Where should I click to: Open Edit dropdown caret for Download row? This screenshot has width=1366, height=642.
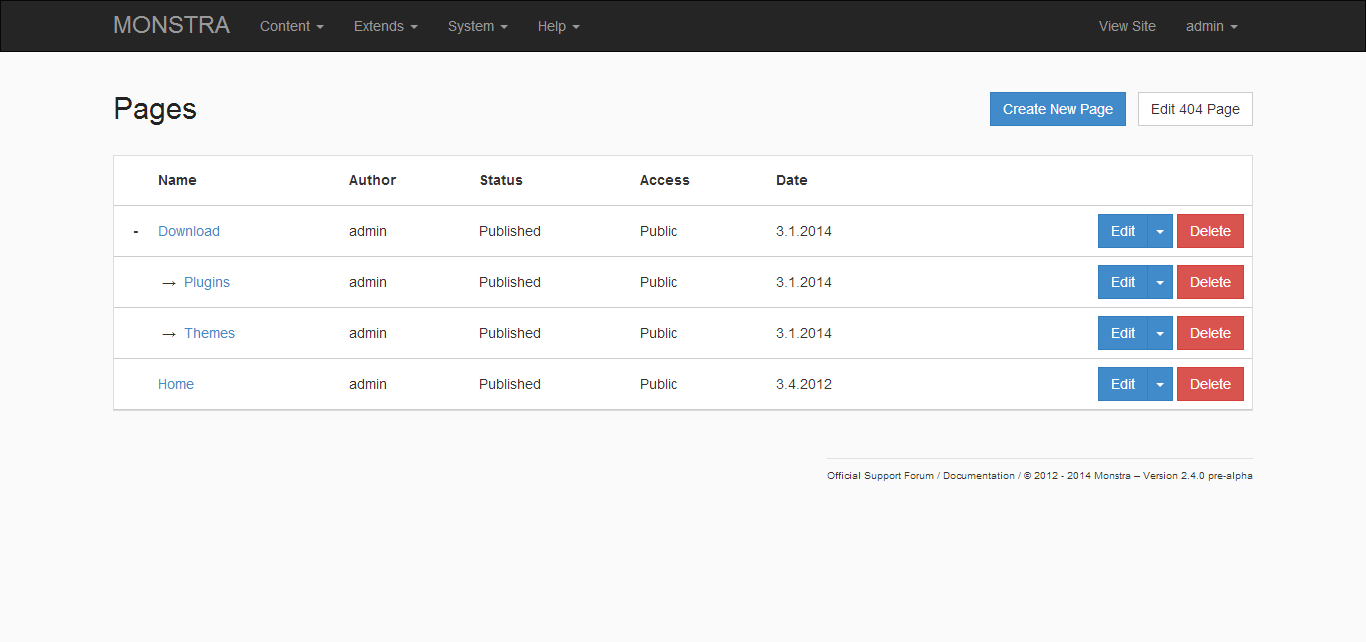(x=1160, y=231)
